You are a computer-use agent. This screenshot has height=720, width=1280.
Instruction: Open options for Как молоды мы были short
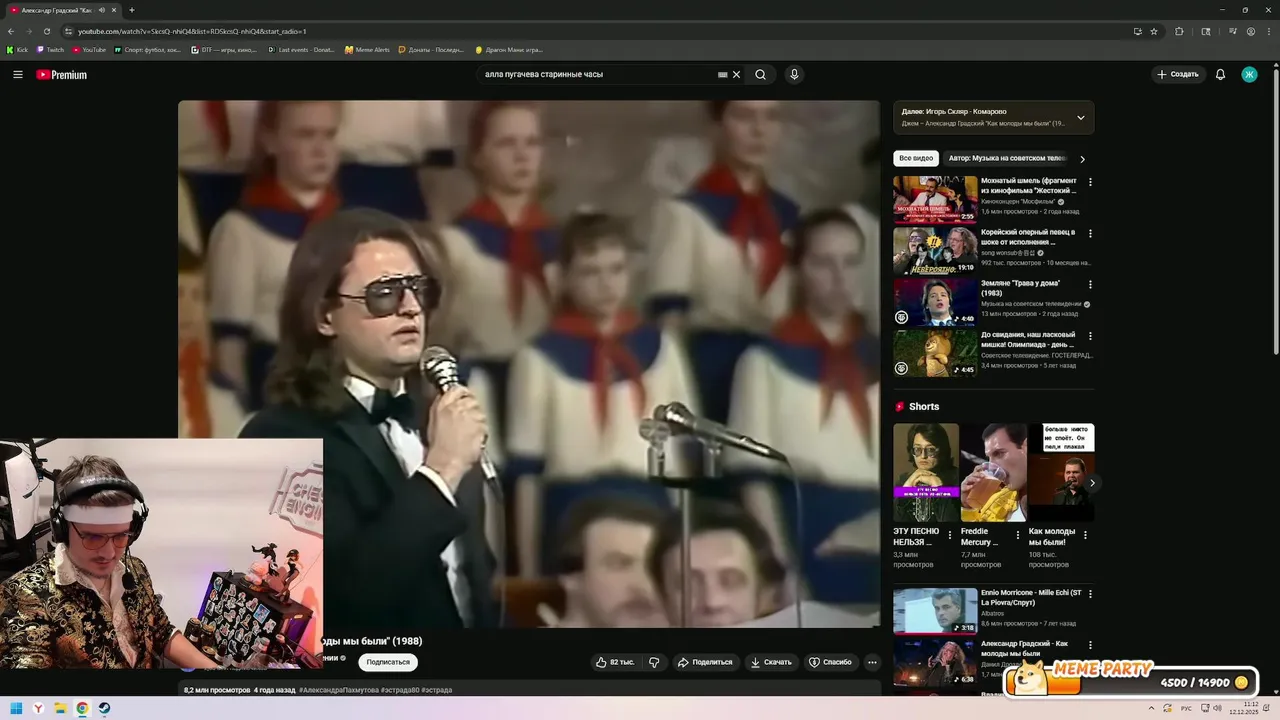1085,535
